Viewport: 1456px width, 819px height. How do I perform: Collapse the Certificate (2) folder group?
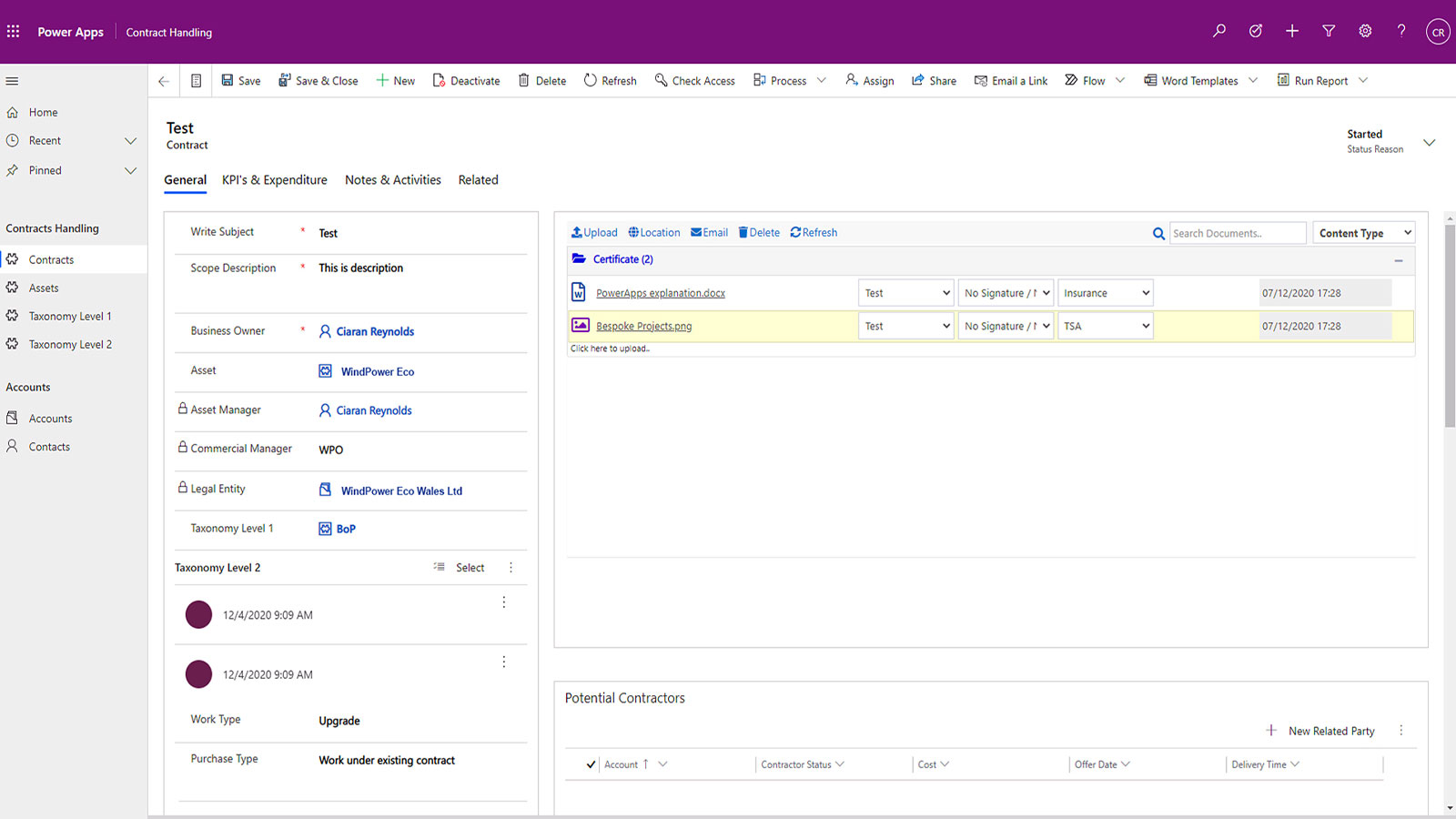point(1399,260)
